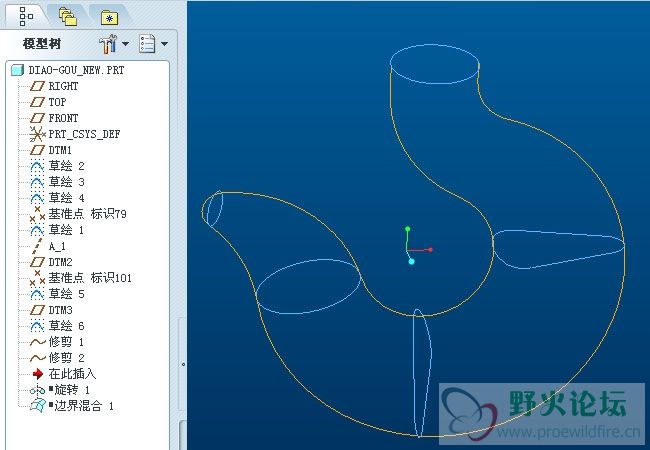Select the 草绘 3 sketch feature

[x=66, y=182]
